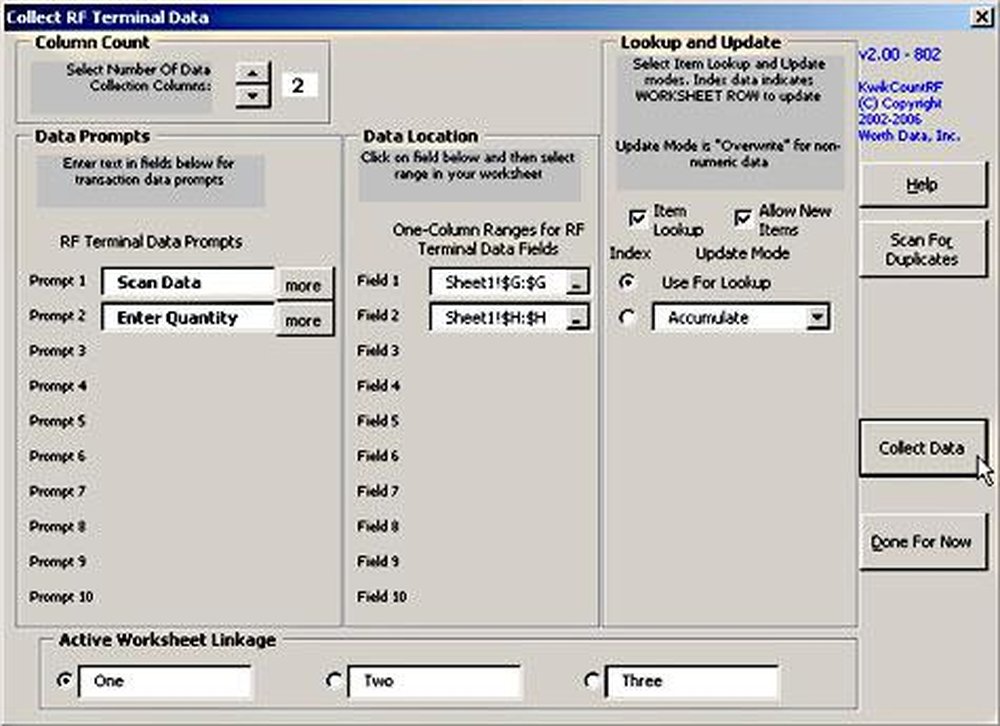Toggle the Item Lookup checkbox
The width and height of the screenshot is (1000, 726).
pyautogui.click(x=637, y=219)
